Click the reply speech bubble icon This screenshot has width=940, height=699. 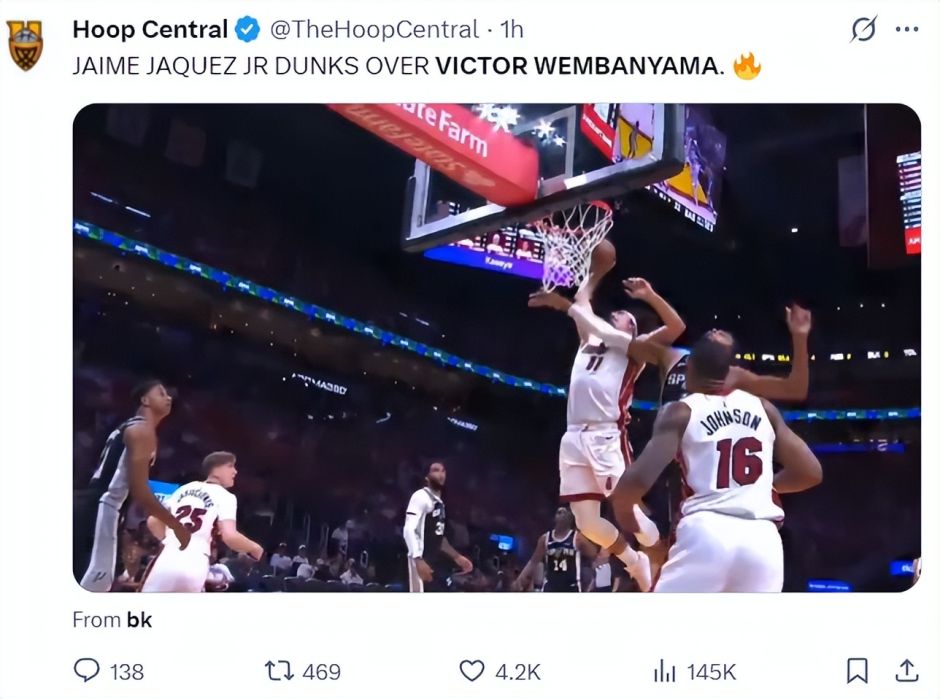click(88, 671)
